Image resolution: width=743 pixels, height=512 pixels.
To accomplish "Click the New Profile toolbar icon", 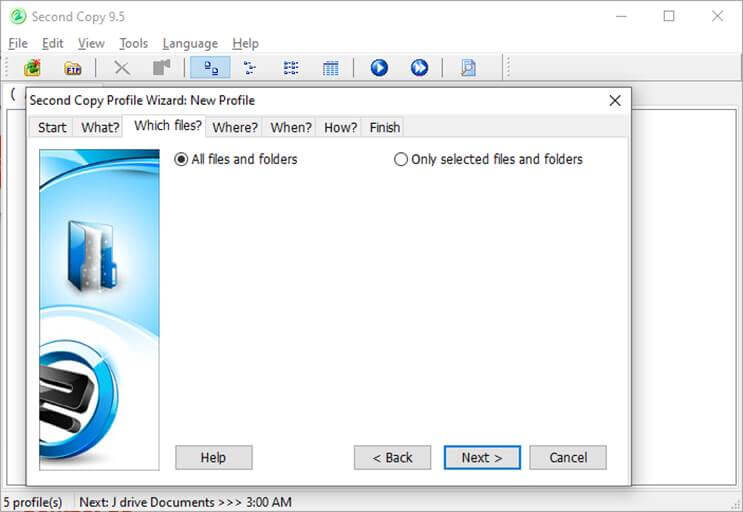I will click(x=32, y=68).
